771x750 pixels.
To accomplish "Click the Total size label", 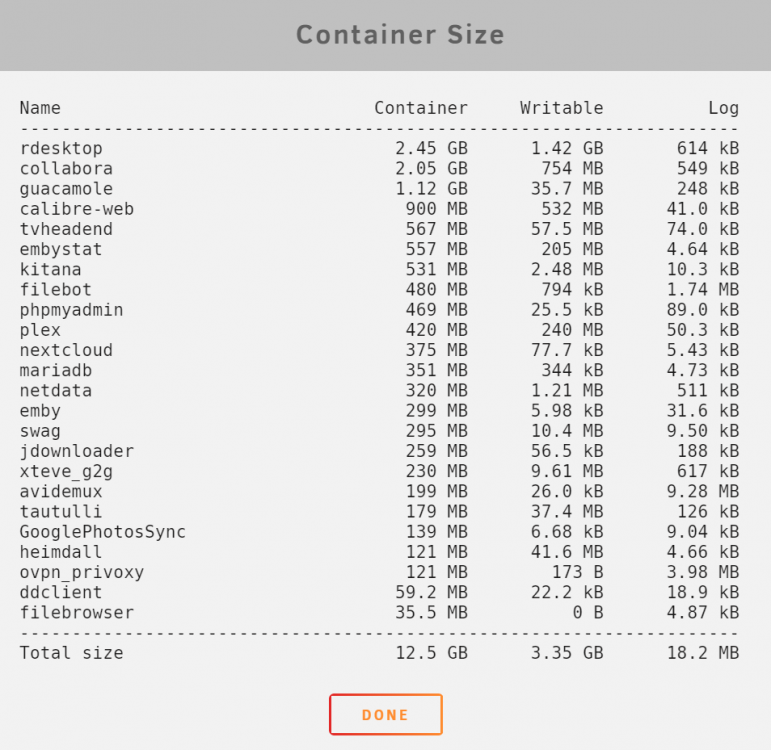I will pyautogui.click(x=72, y=653).
